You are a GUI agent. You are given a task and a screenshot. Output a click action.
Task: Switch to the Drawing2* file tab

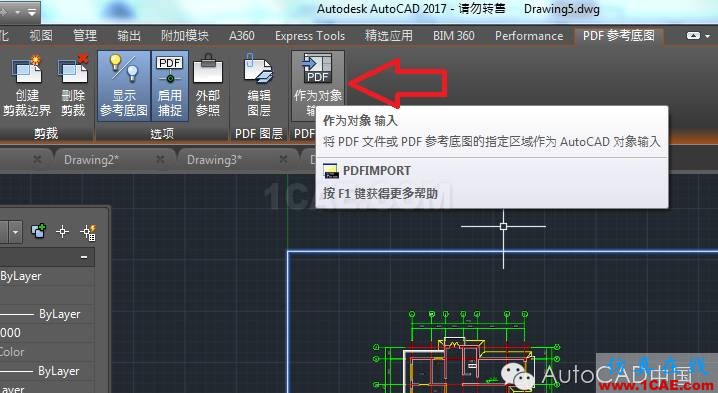[x=91, y=160]
